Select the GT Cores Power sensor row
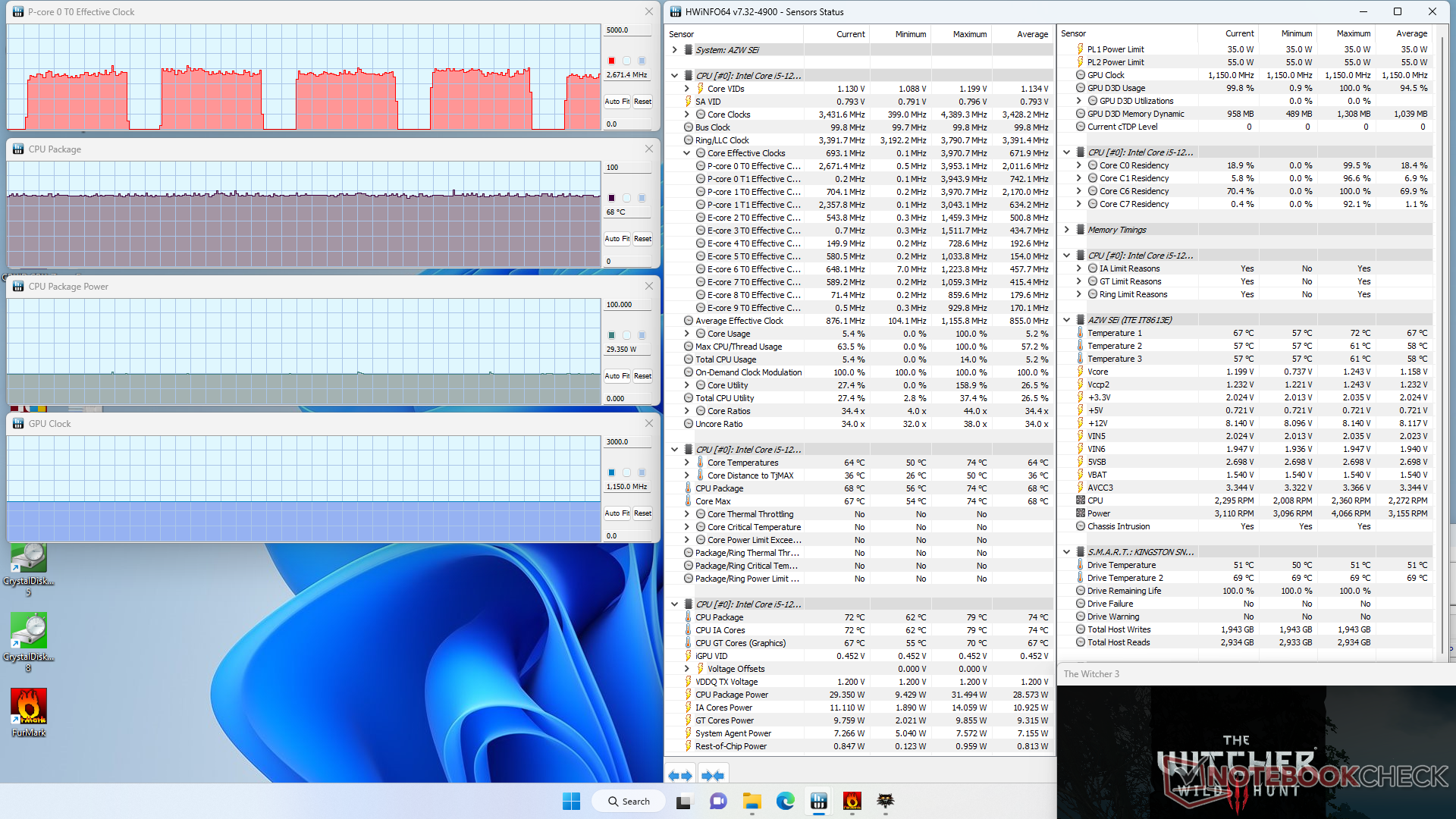Viewport: 1456px width, 819px height. tap(858, 720)
